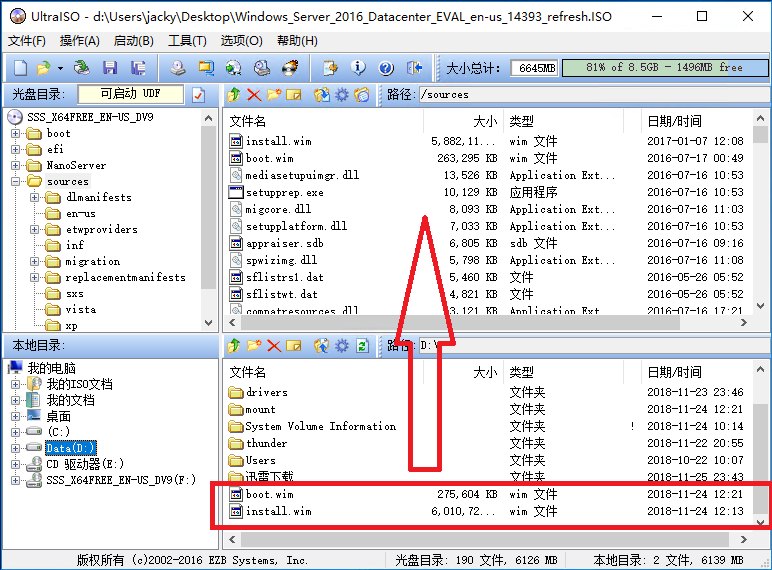Click the notepad with gear icon in main toolbar

point(330,67)
